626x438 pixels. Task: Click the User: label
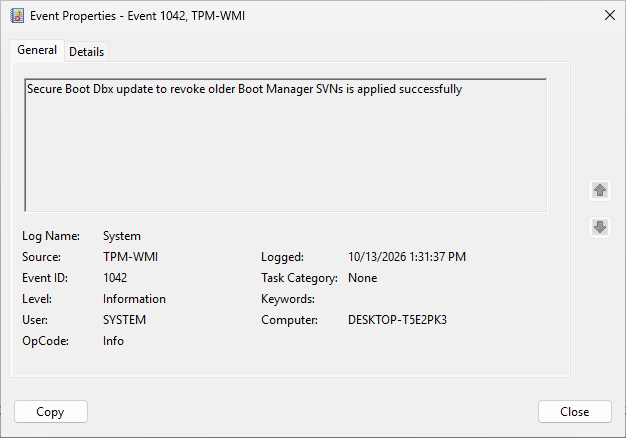(35, 320)
